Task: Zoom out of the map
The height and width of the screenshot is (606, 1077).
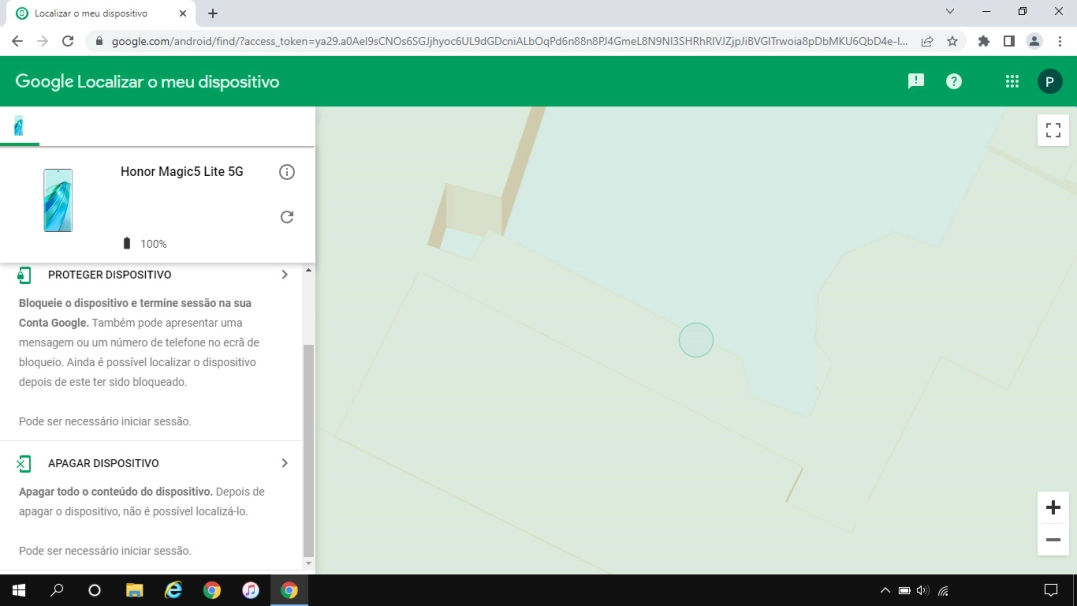Action: (1052, 540)
